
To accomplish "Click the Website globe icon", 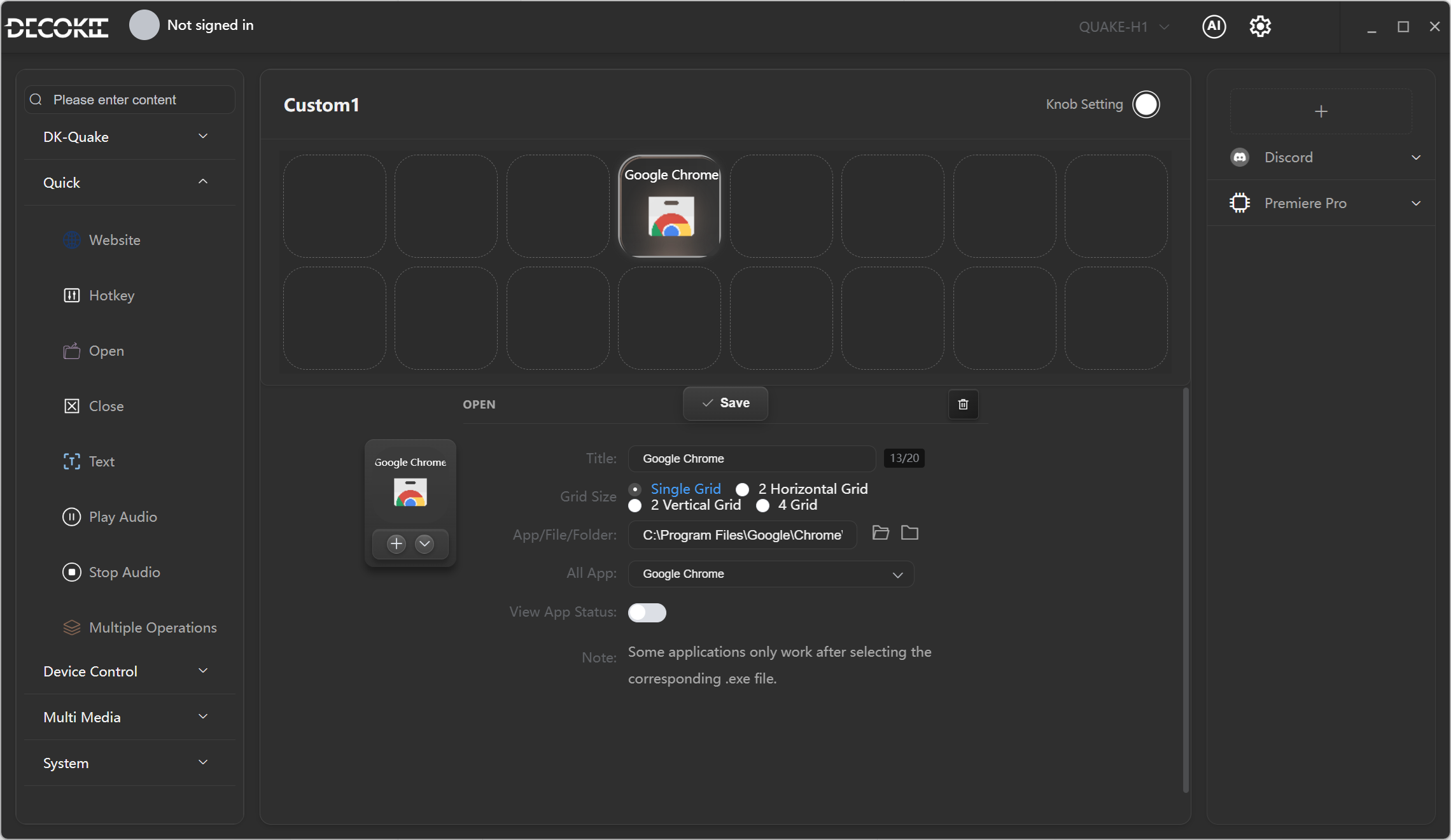I will [72, 240].
